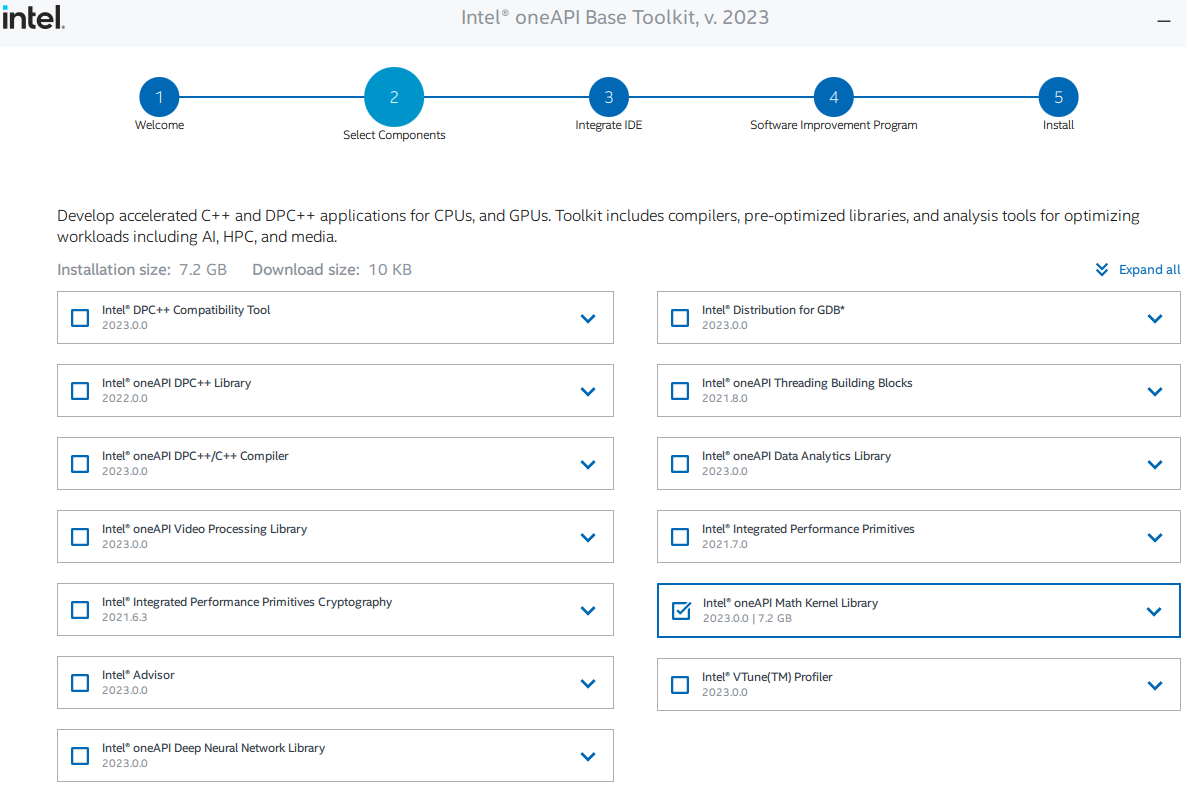Select Intel oneAPI Video Processing Library checkbox
This screenshot has height=788, width=1187.
(79, 537)
